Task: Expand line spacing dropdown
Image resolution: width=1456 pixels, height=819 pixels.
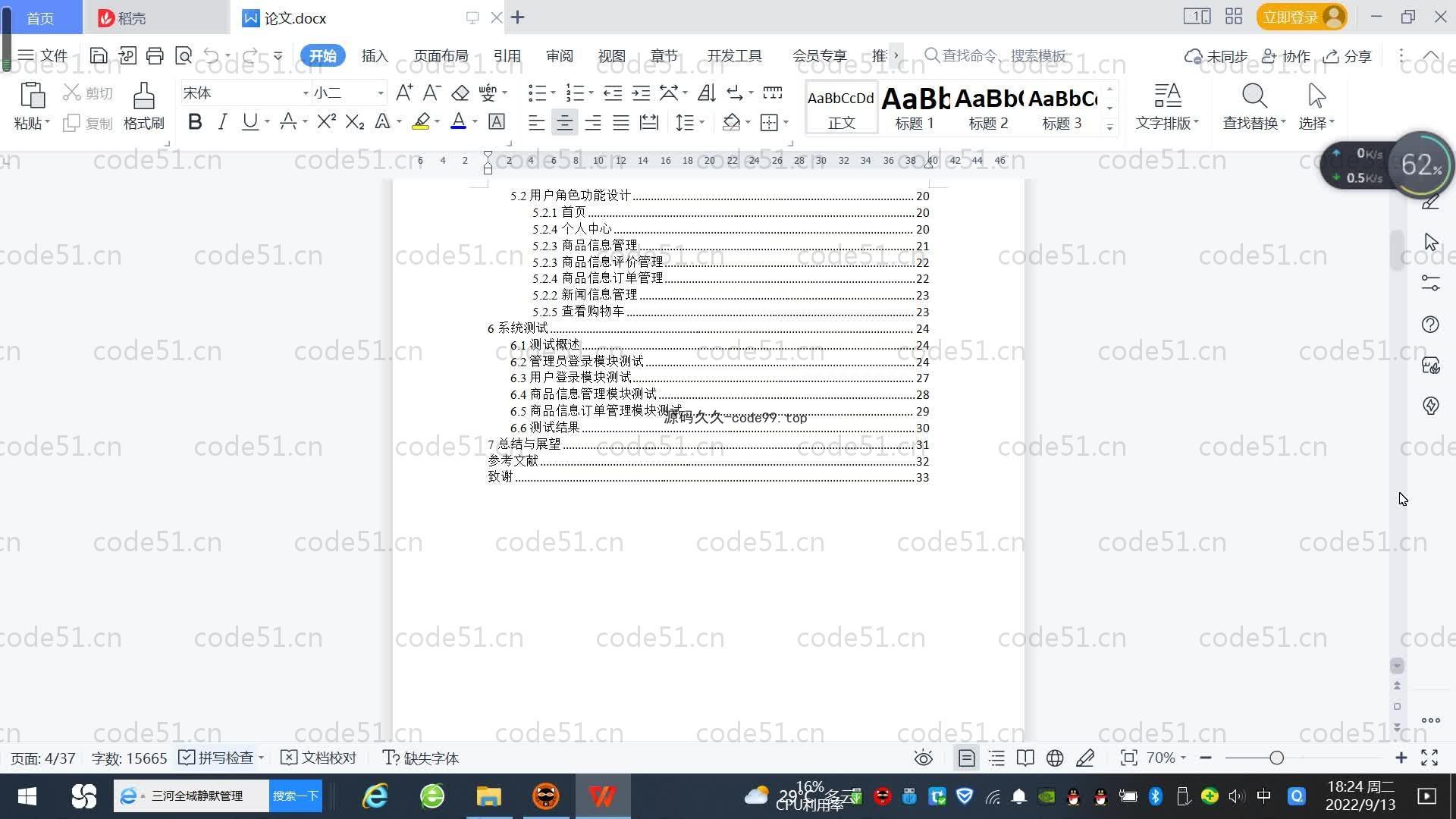Action: [702, 122]
